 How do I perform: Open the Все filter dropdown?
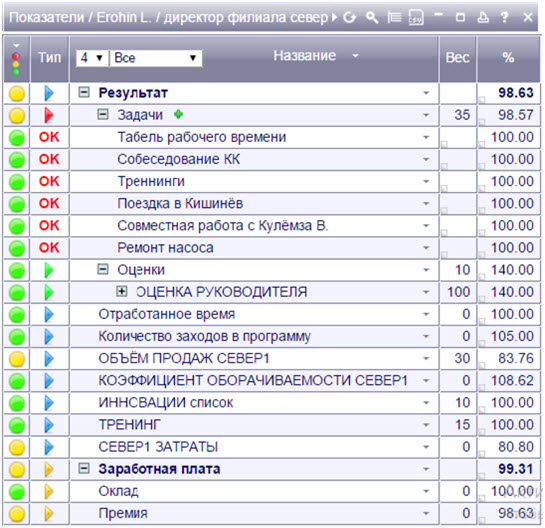tap(155, 58)
